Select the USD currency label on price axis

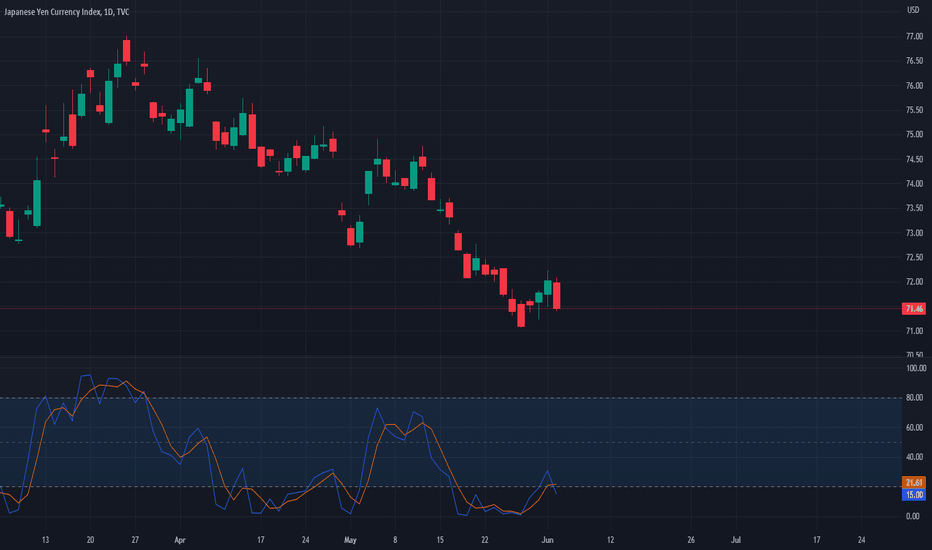[x=912, y=10]
